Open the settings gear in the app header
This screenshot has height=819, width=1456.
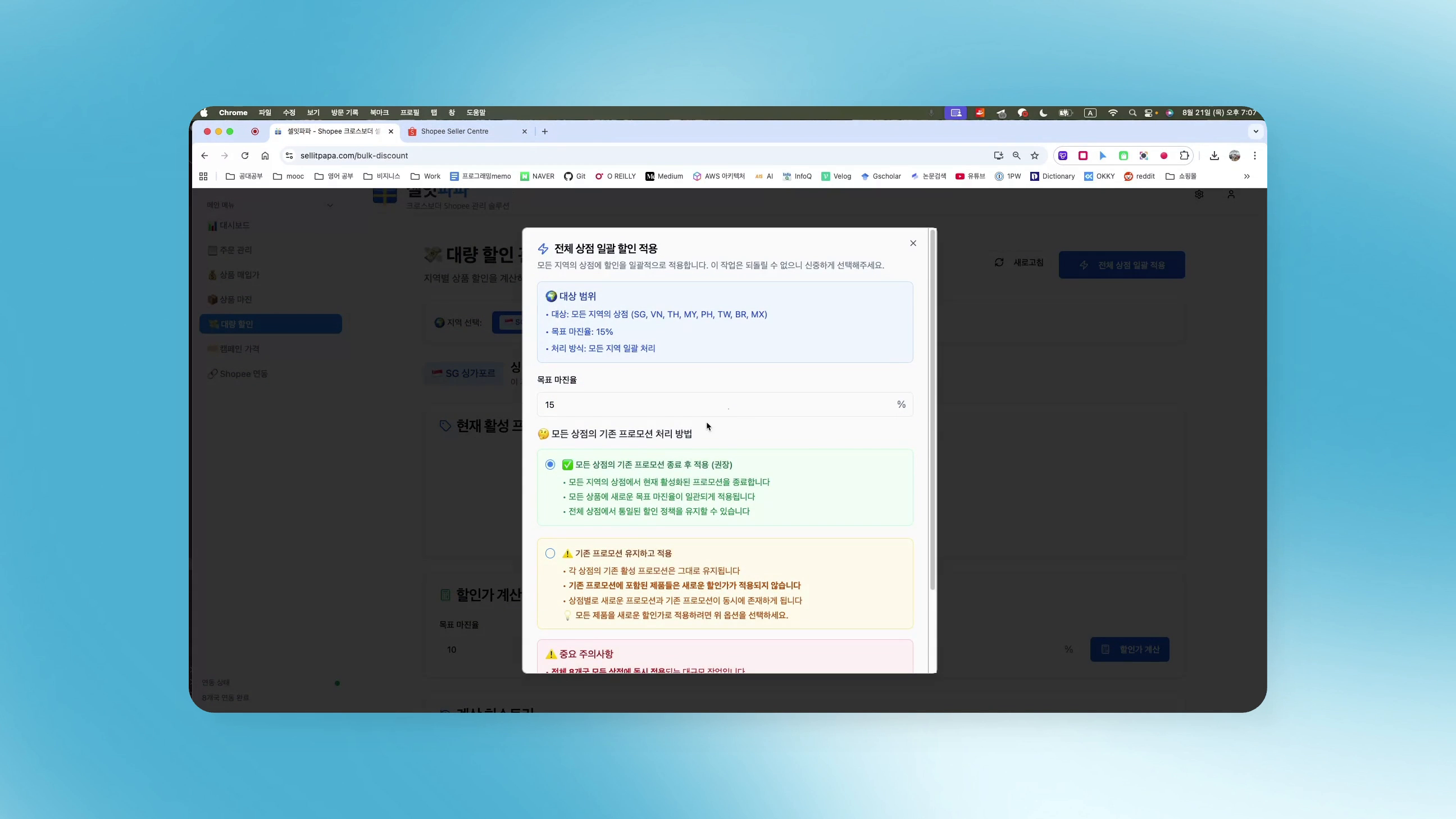point(1199,194)
